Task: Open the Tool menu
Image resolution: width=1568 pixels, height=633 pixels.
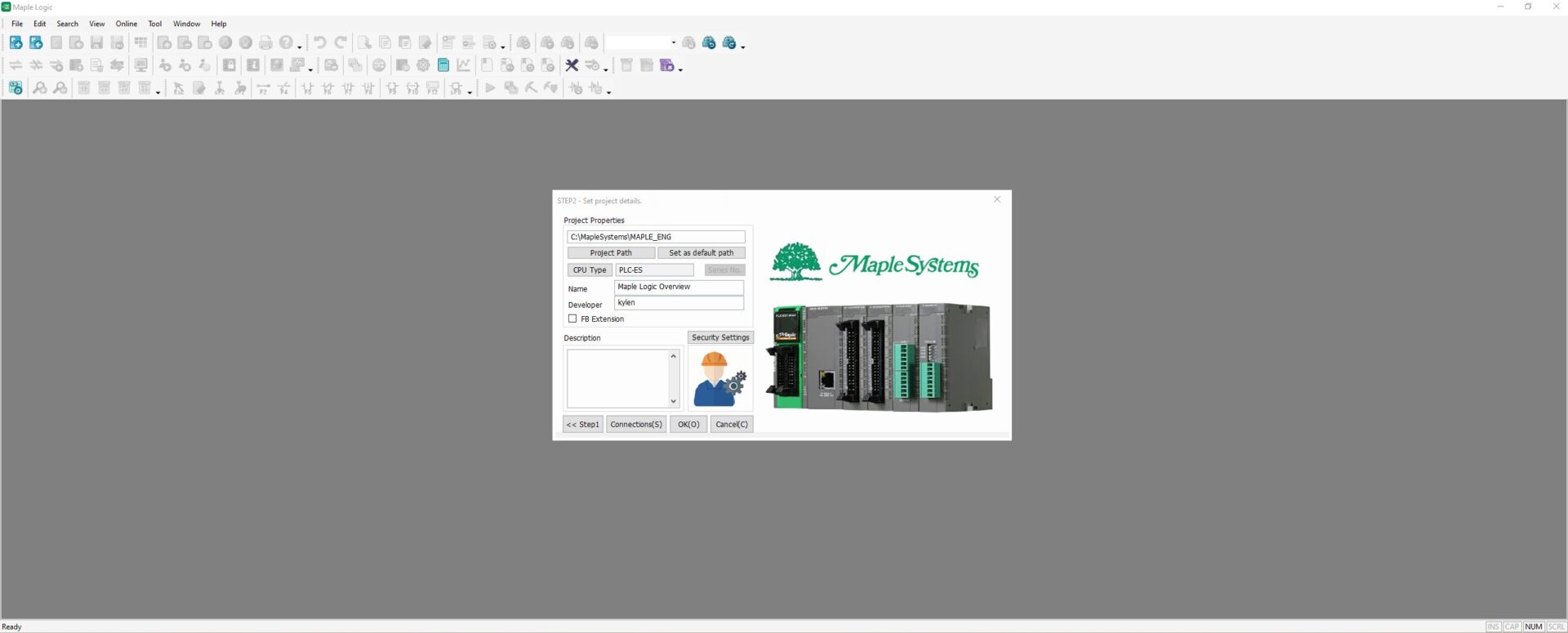Action: click(x=155, y=24)
